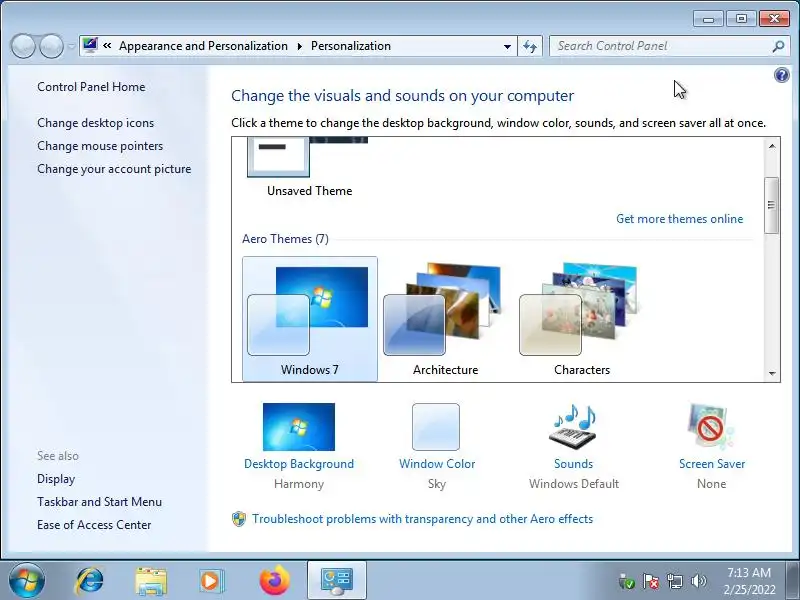
Task: Open the Display link
Action: tap(56, 479)
